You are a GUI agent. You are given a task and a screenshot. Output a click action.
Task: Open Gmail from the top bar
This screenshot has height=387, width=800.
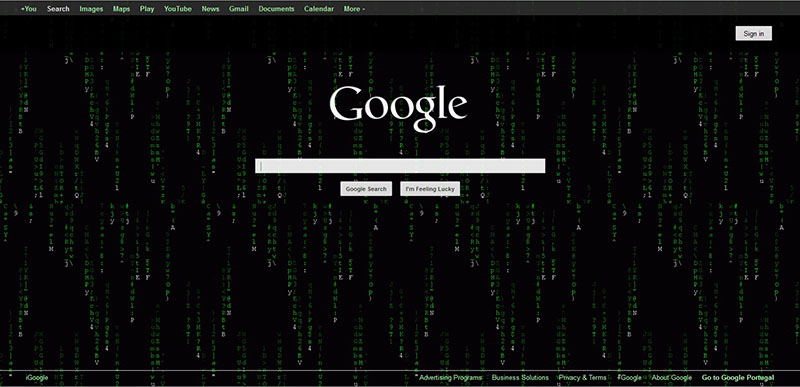point(239,9)
